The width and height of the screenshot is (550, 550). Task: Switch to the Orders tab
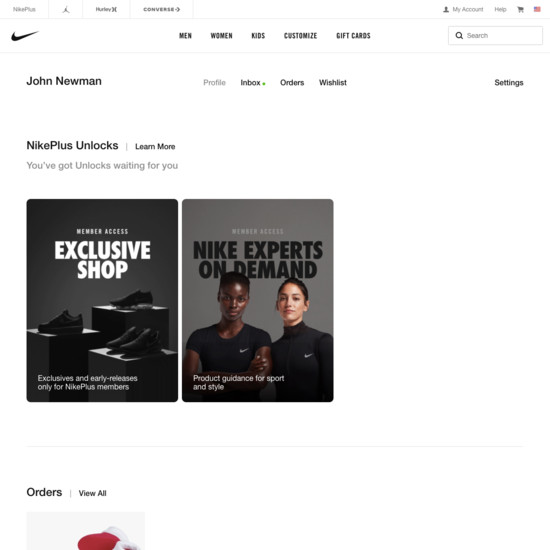click(292, 83)
